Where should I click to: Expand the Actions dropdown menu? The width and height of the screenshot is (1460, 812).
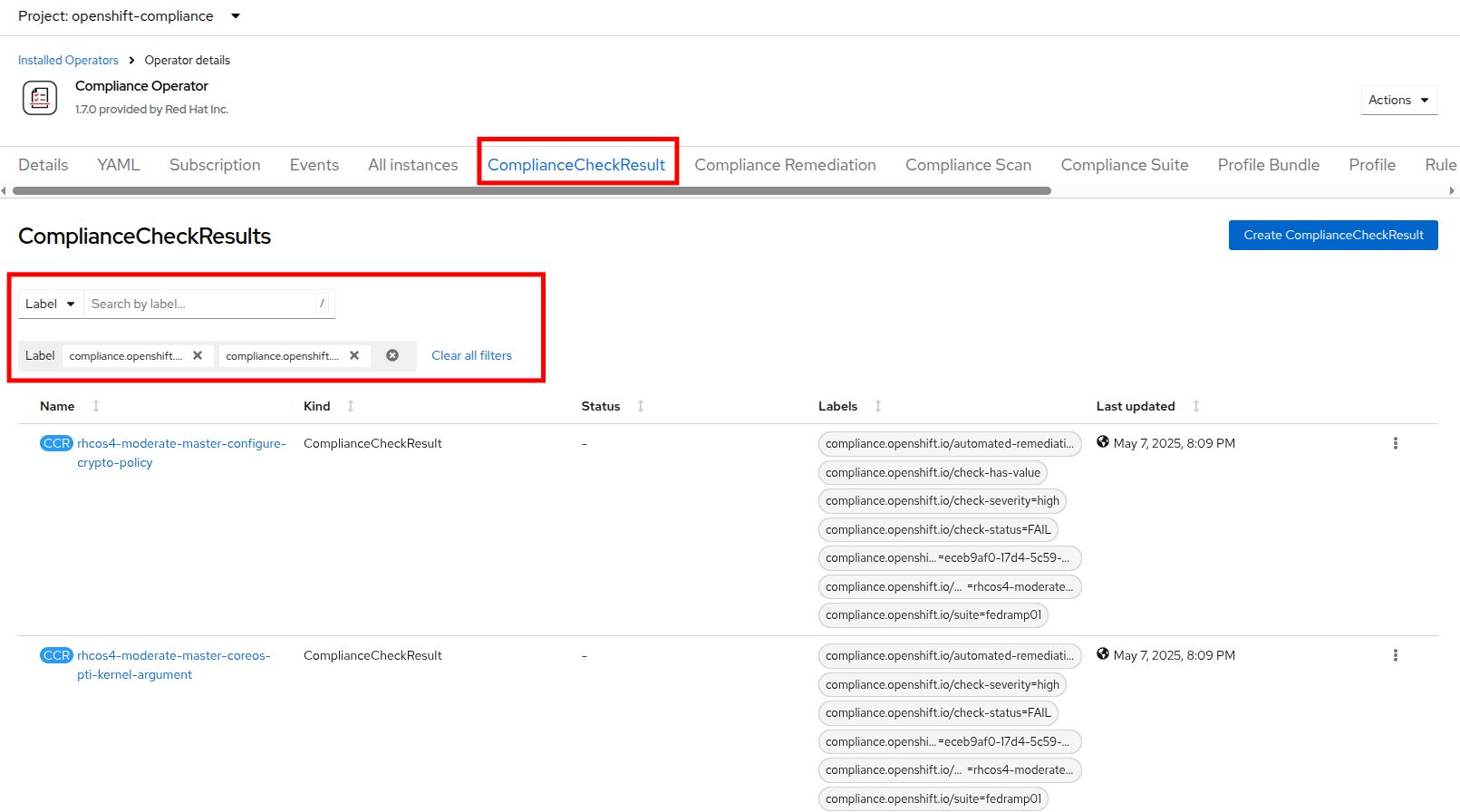[1398, 100]
